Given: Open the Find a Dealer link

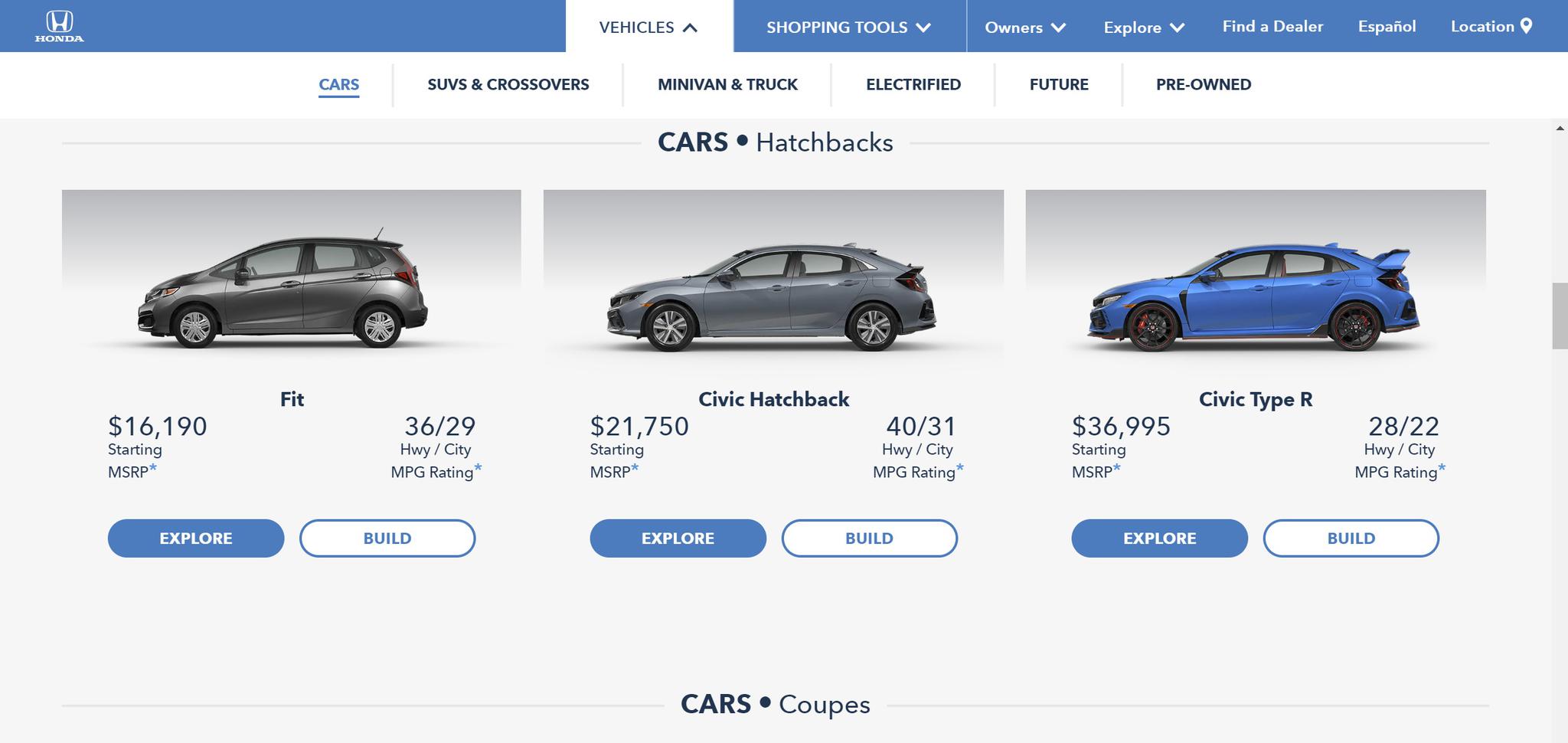Looking at the screenshot, I should click(x=1272, y=27).
